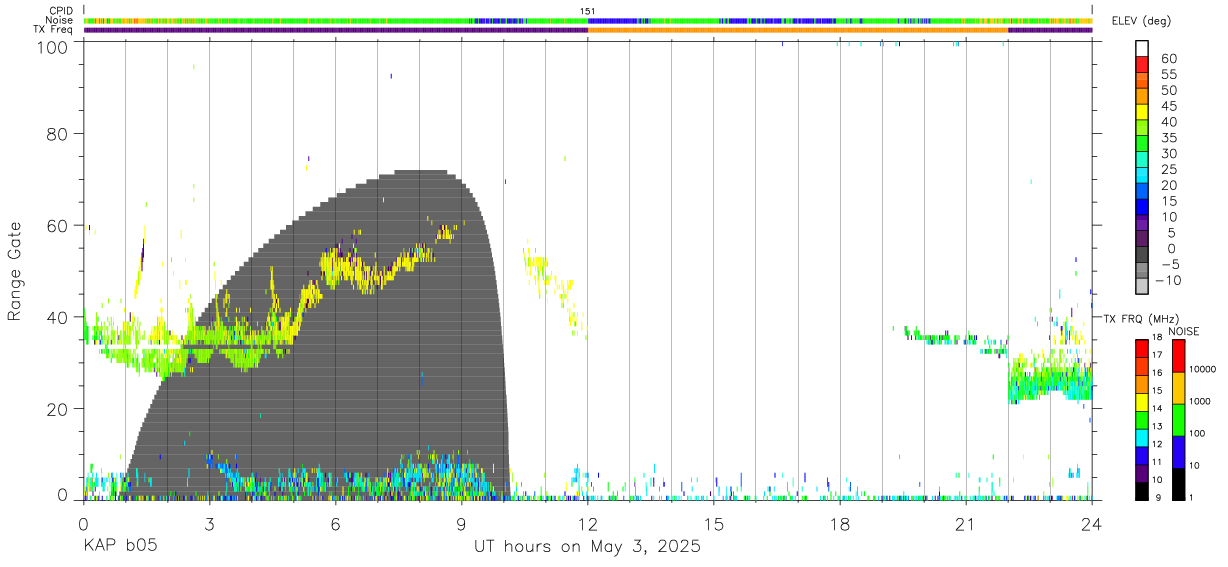Click the TX FRQ legend value 16
The image size is (1228, 567).
pyautogui.click(x=1159, y=372)
